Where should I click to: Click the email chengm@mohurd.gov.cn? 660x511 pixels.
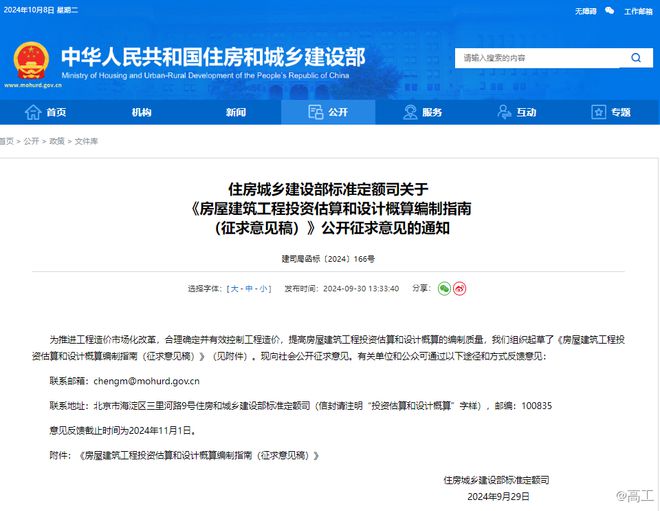tap(146, 381)
